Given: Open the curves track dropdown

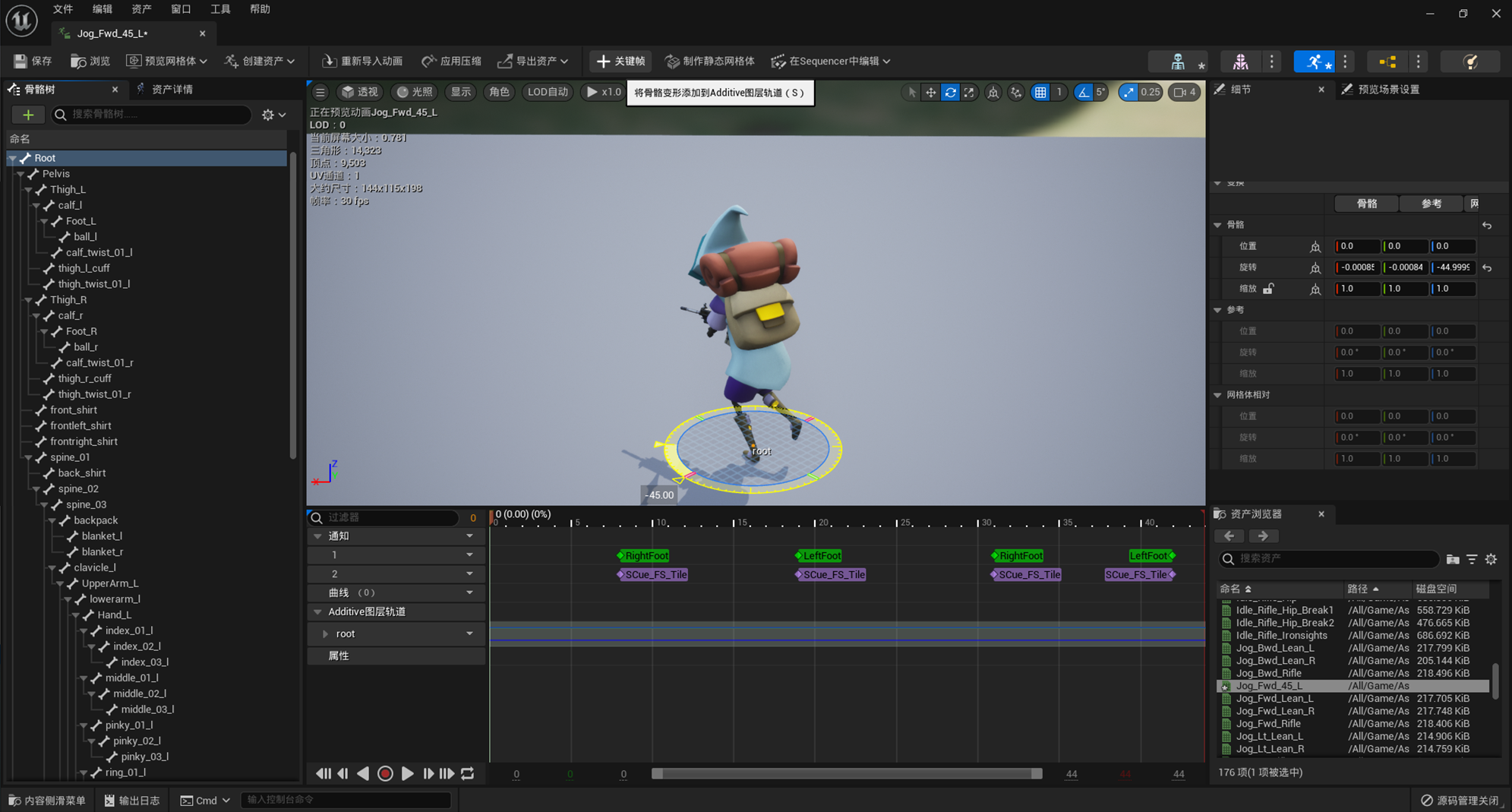Looking at the screenshot, I should click(x=469, y=592).
